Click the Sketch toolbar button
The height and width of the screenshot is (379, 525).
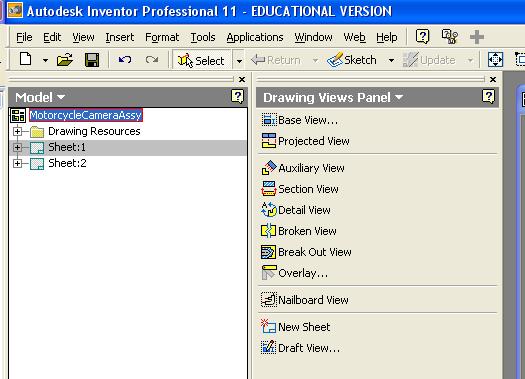(352, 60)
